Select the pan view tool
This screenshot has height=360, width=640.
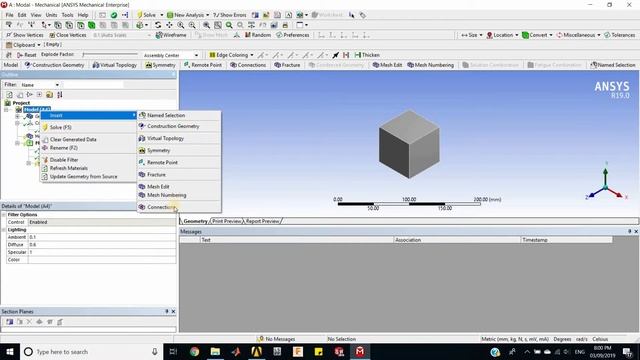click(169, 25)
